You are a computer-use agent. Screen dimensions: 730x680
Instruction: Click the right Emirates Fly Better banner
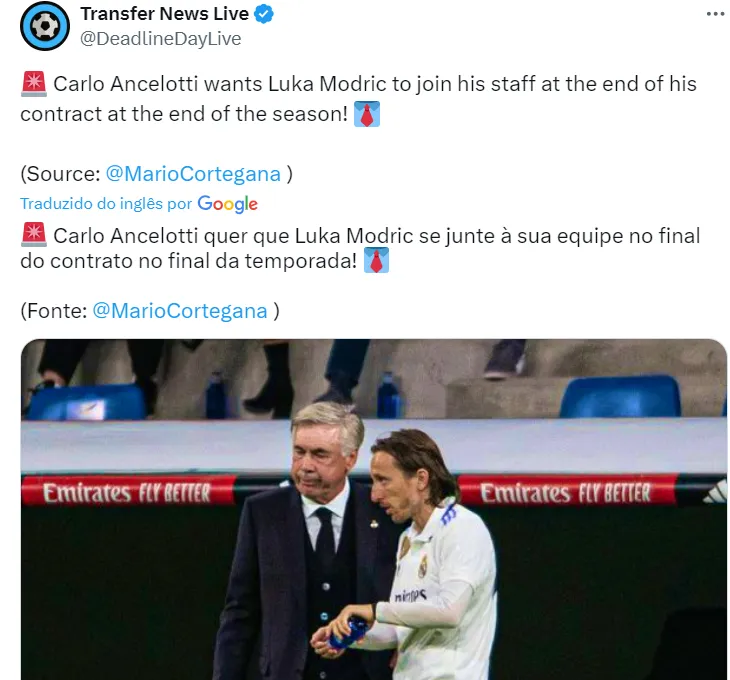pyautogui.click(x=566, y=491)
